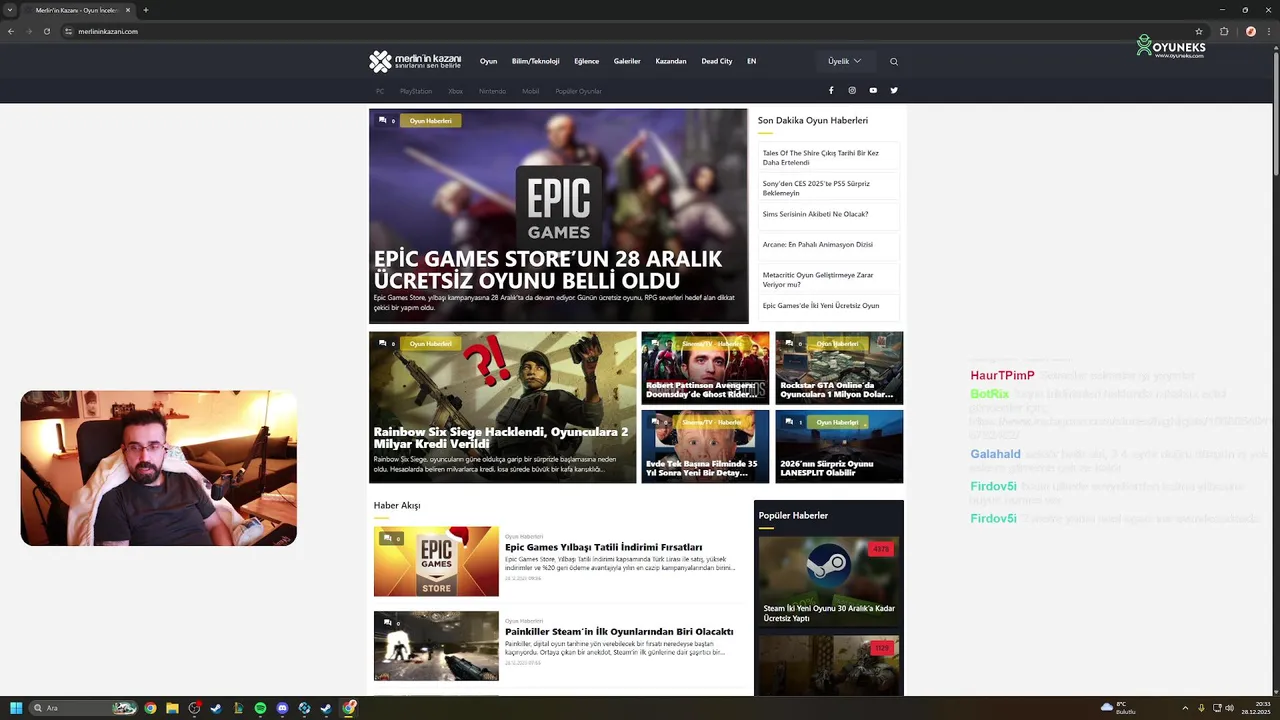
Task: Select the Xbox sub-menu
Action: point(455,91)
